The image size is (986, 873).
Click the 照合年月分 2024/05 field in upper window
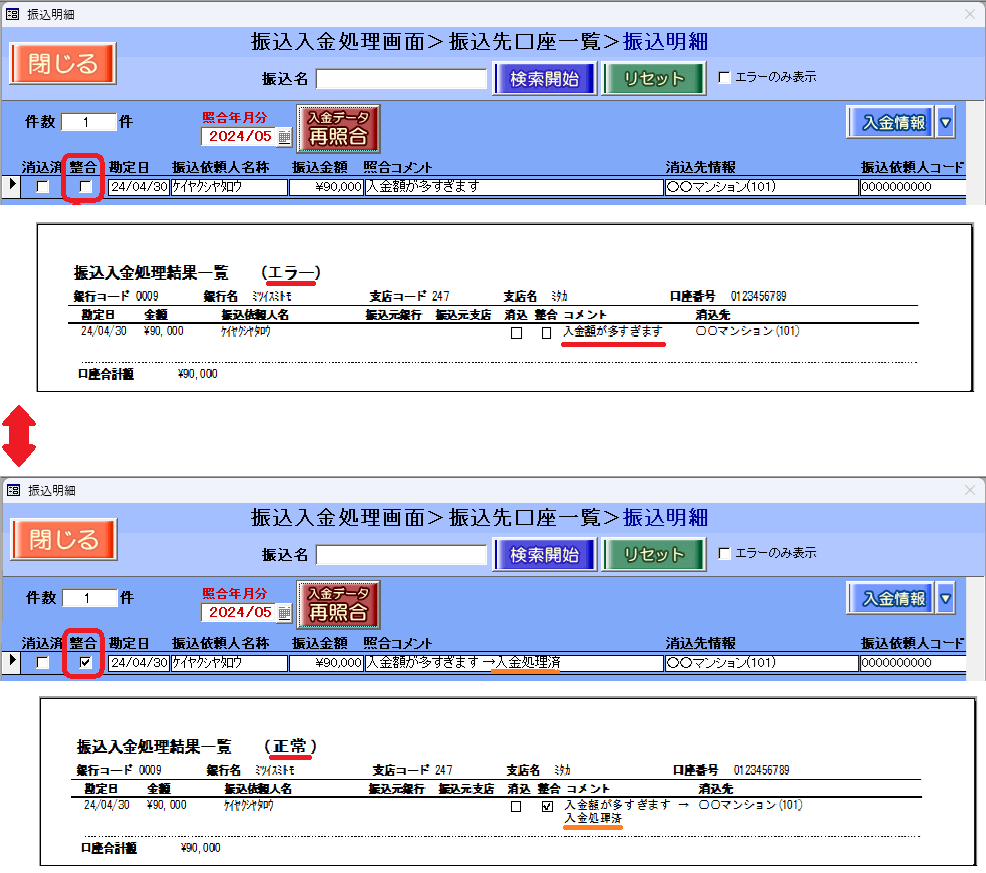point(239,137)
